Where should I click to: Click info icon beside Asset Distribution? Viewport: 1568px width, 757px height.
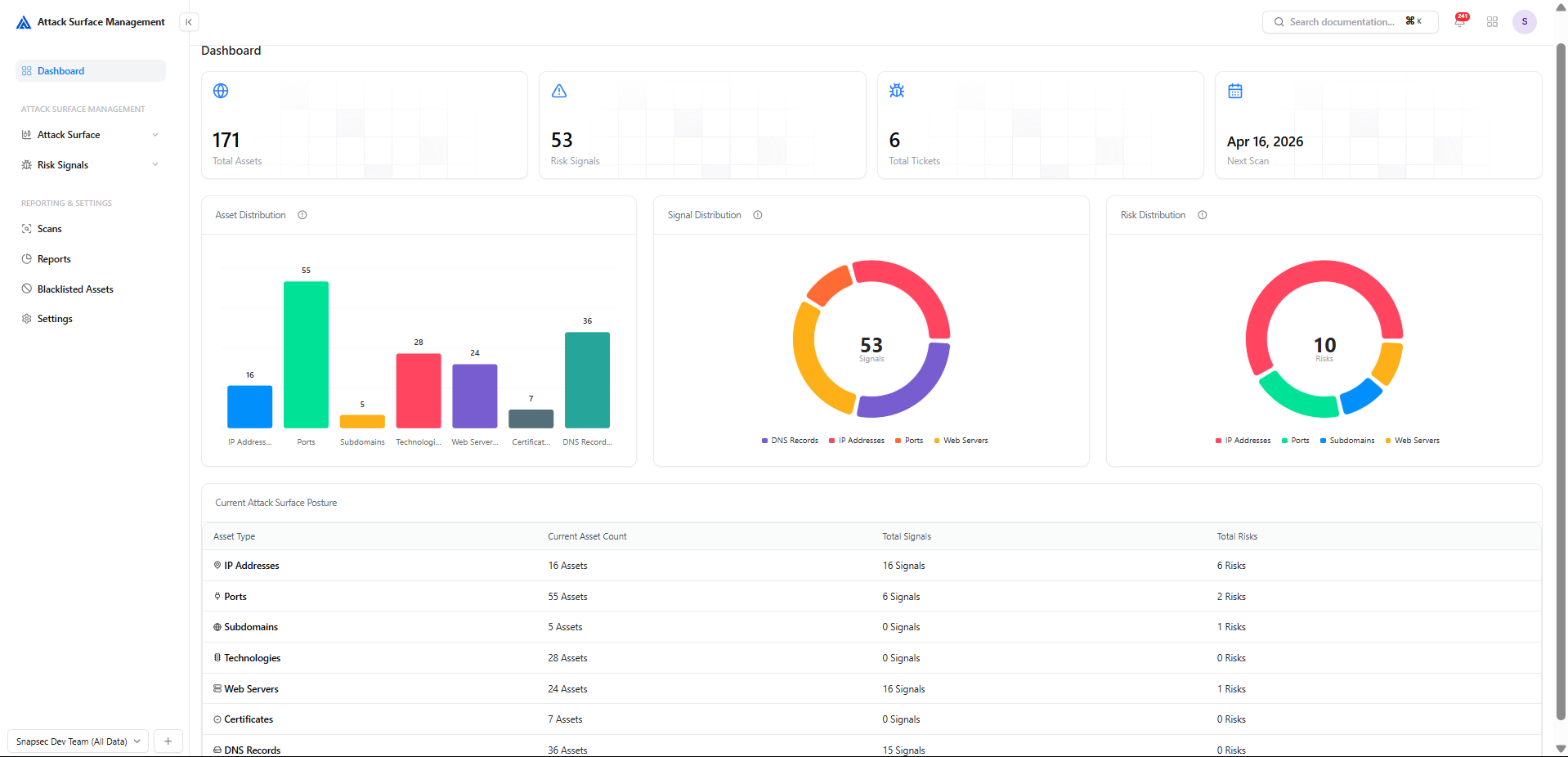point(302,215)
